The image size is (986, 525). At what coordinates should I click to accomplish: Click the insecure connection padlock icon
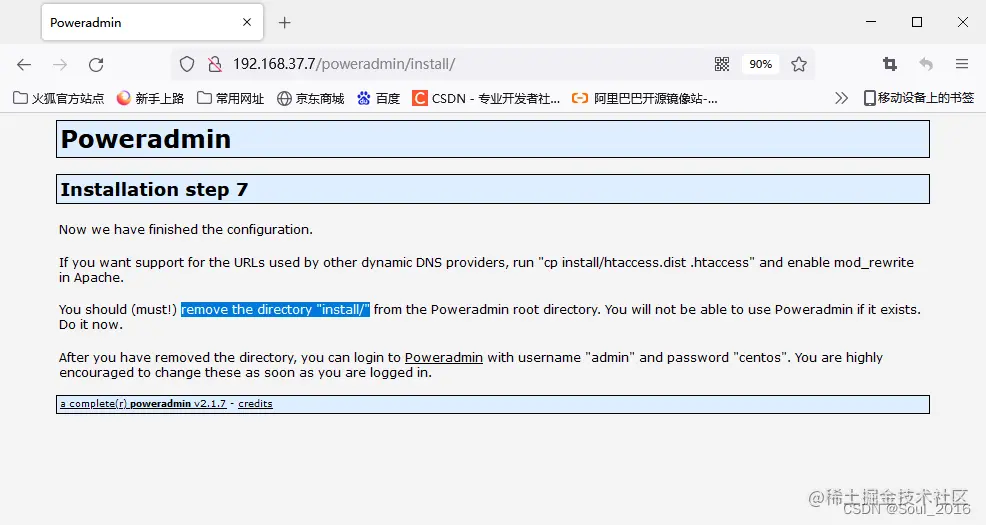coord(215,64)
